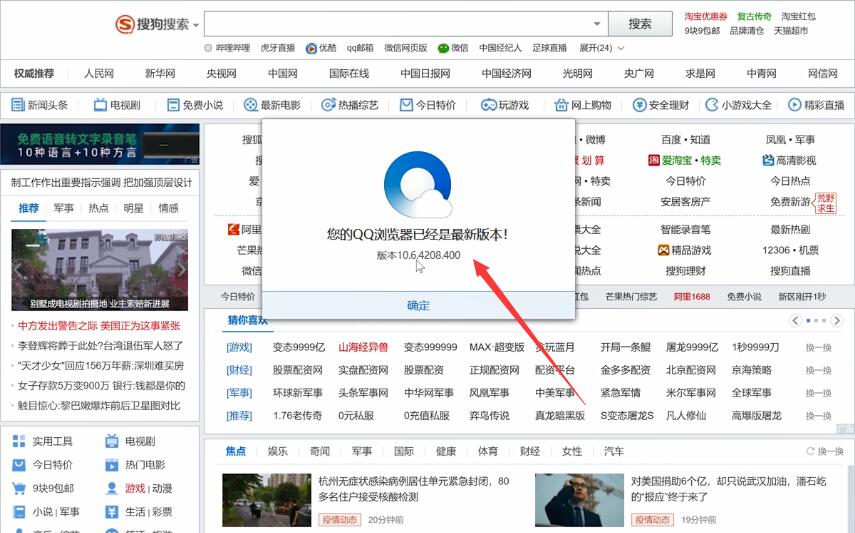
Task: Select the 明星 tab in the news panel
Action: (134, 208)
